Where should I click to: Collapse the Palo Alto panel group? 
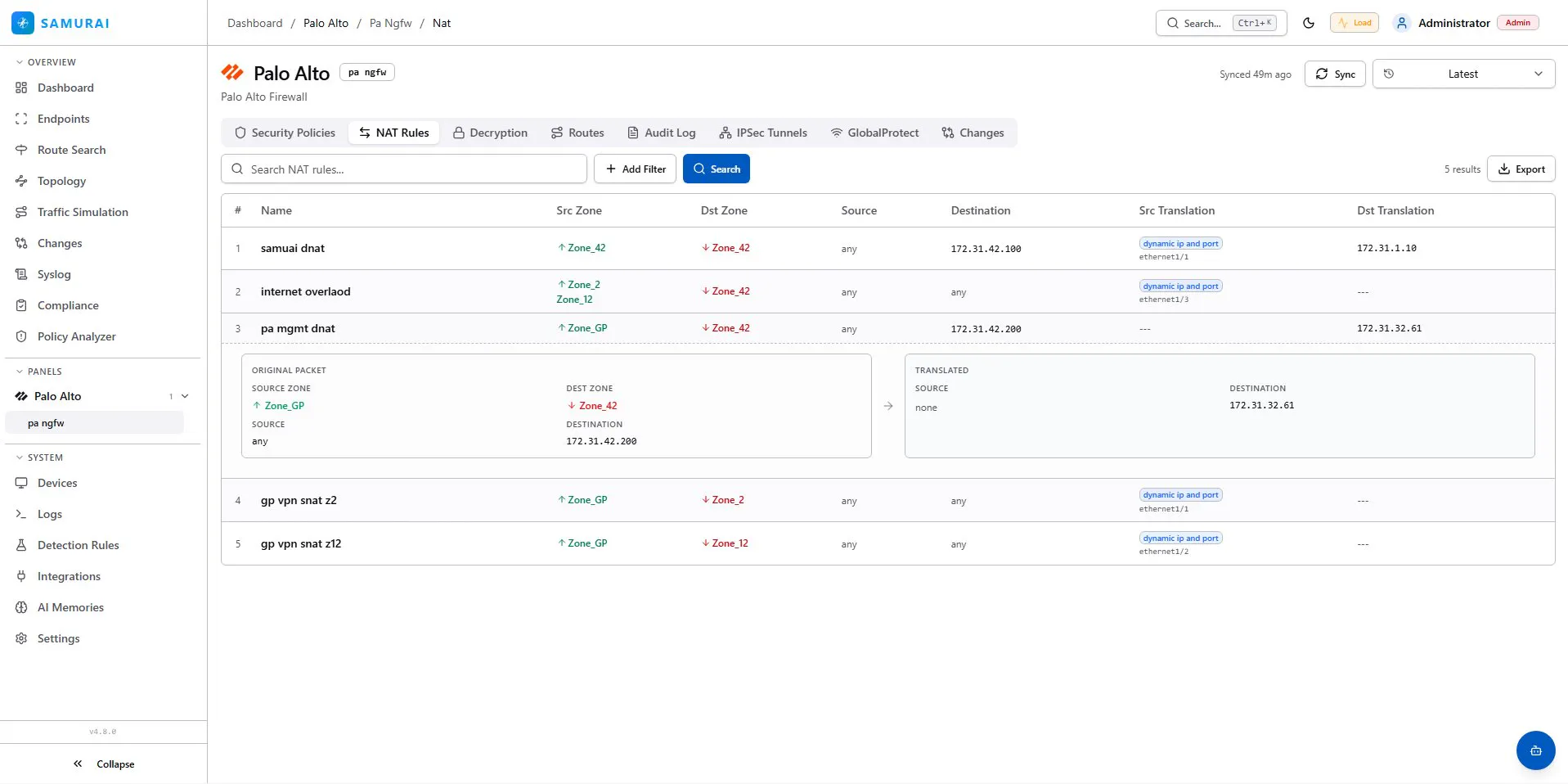click(x=185, y=396)
